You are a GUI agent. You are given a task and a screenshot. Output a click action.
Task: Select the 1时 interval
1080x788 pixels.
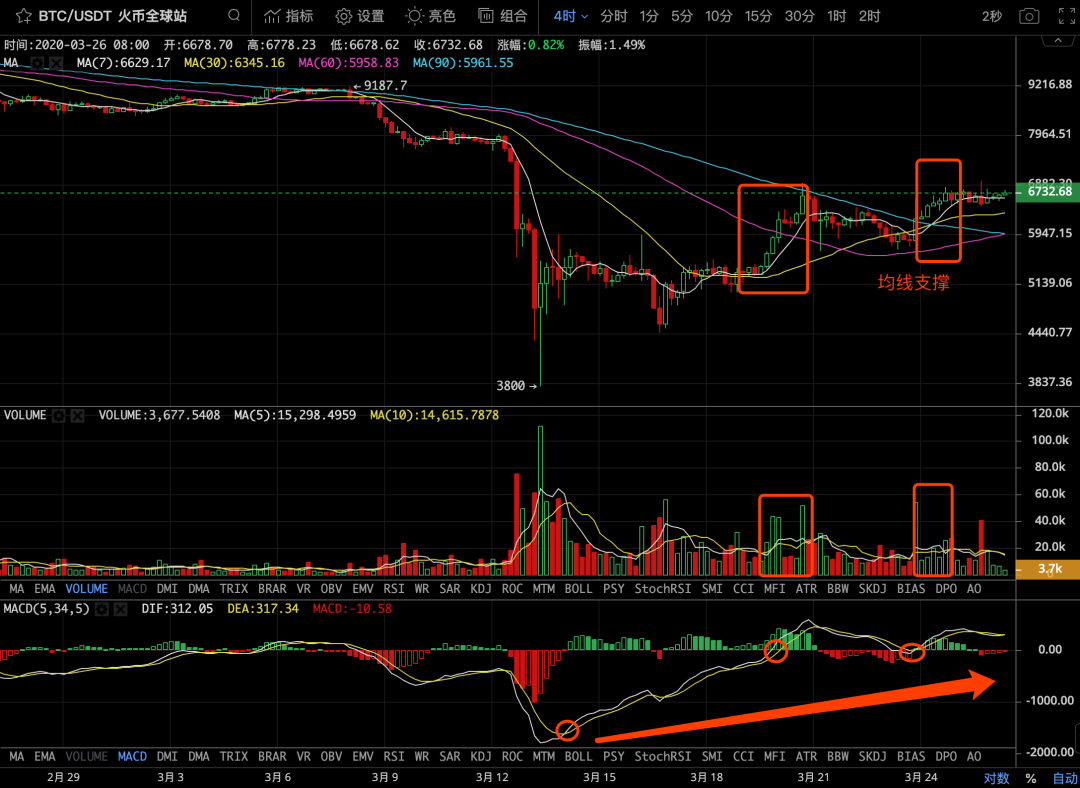coord(836,16)
